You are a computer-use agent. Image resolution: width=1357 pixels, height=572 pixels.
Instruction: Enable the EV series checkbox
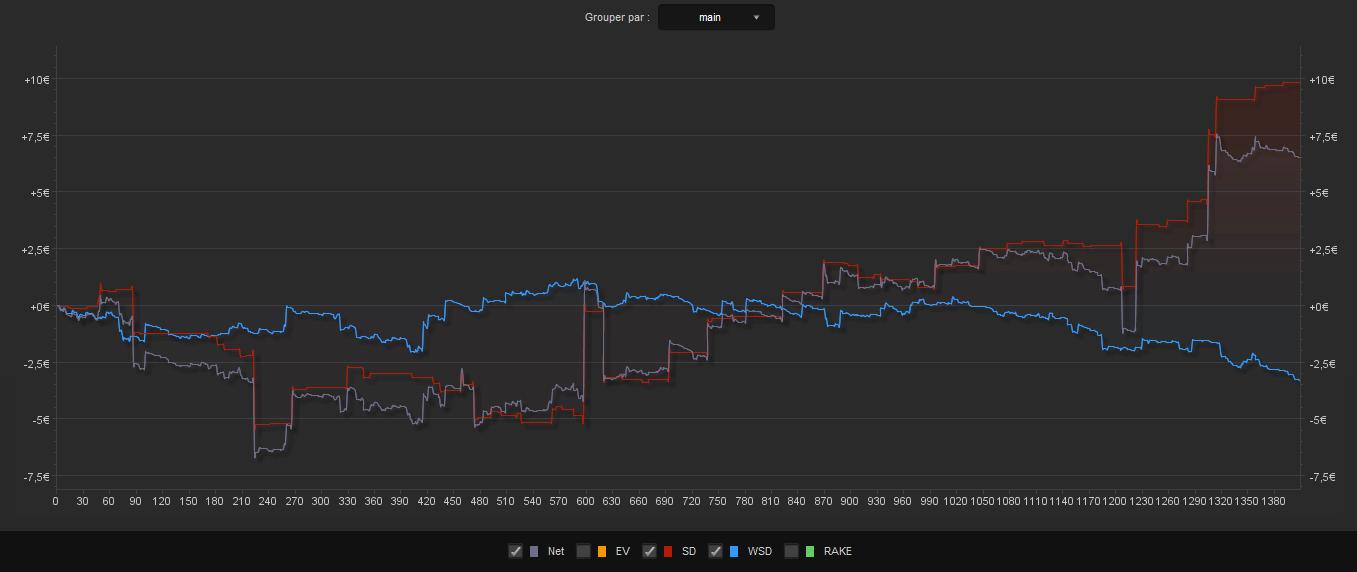[x=583, y=551]
